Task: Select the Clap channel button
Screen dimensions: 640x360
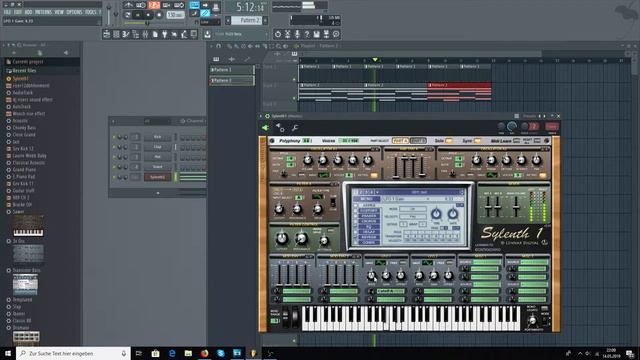Action: point(157,147)
